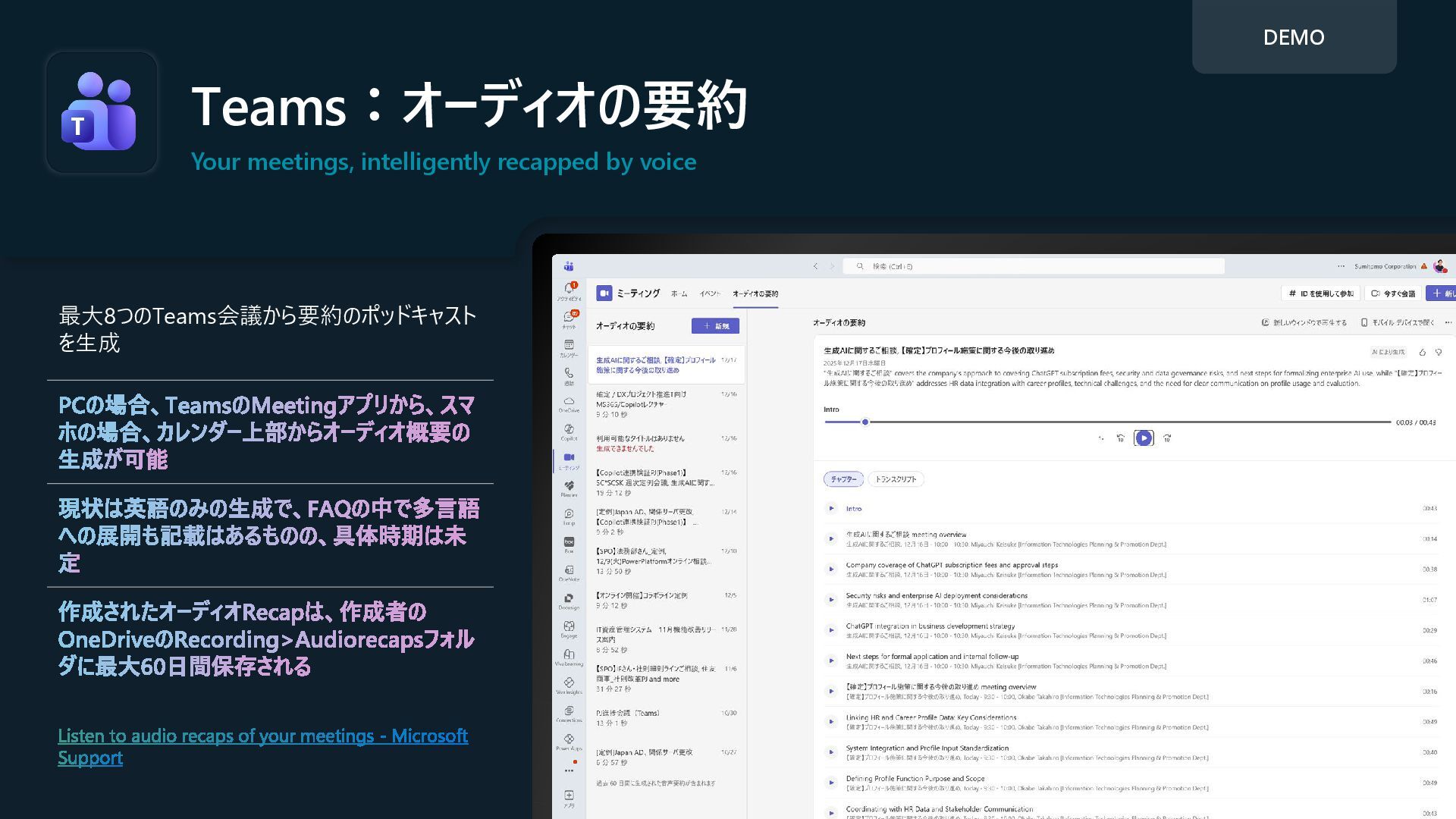1456x819 pixels.
Task: Open the Activity icon in the Teams sidebar
Action: 569,290
